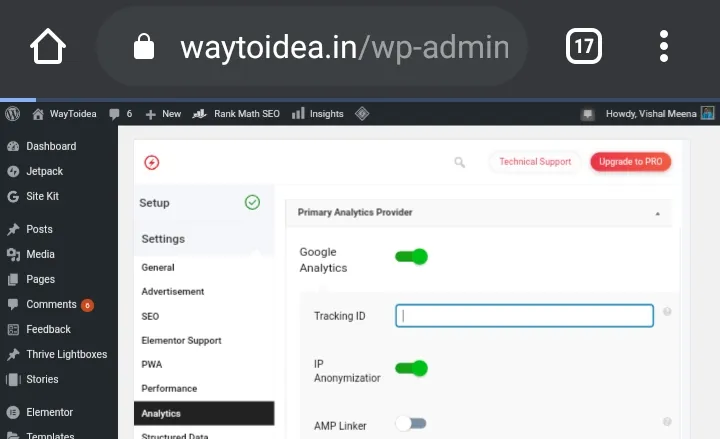
Task: Open the comments bubble icon showing 6
Action: click(120, 114)
